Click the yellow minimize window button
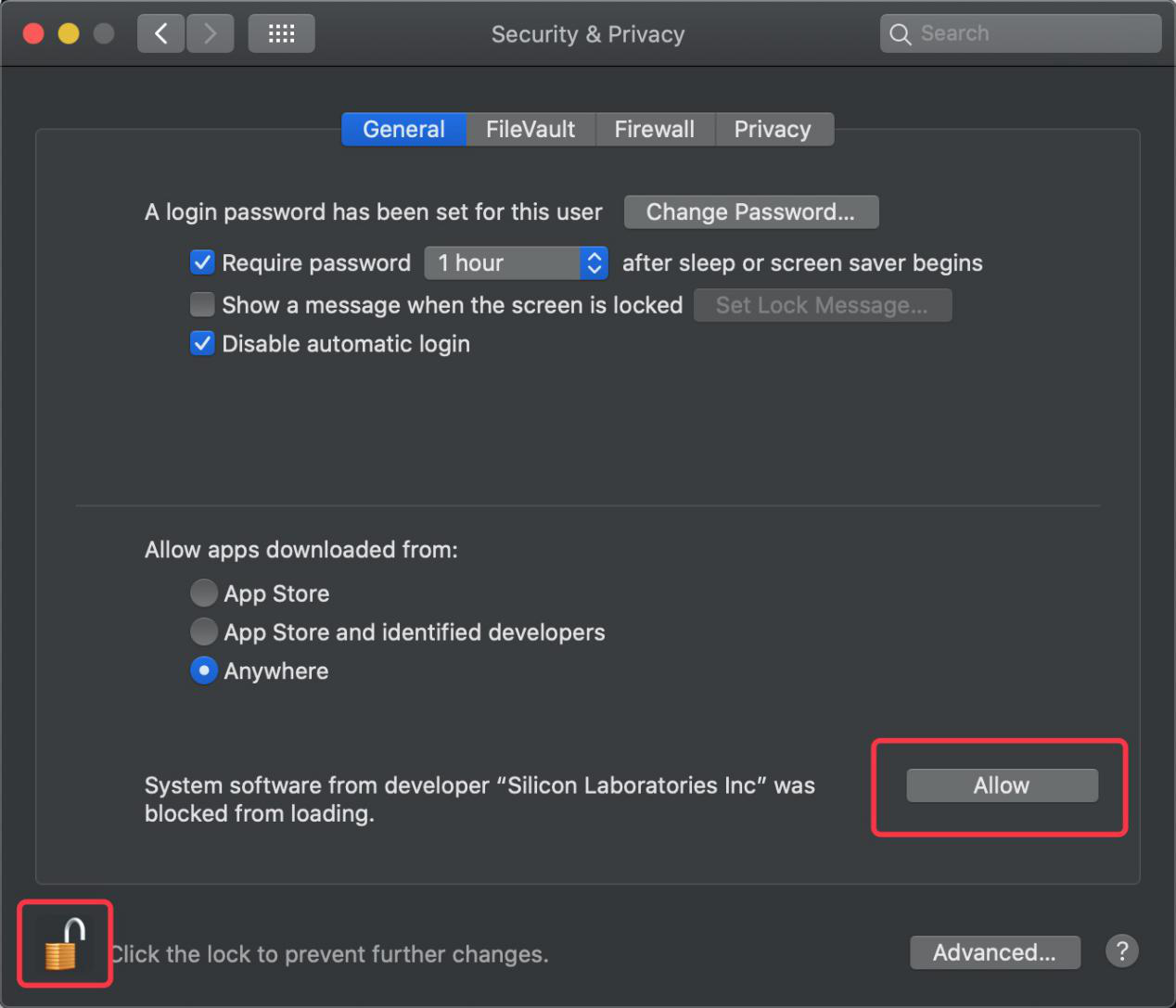The width and height of the screenshot is (1176, 1008). (x=69, y=34)
